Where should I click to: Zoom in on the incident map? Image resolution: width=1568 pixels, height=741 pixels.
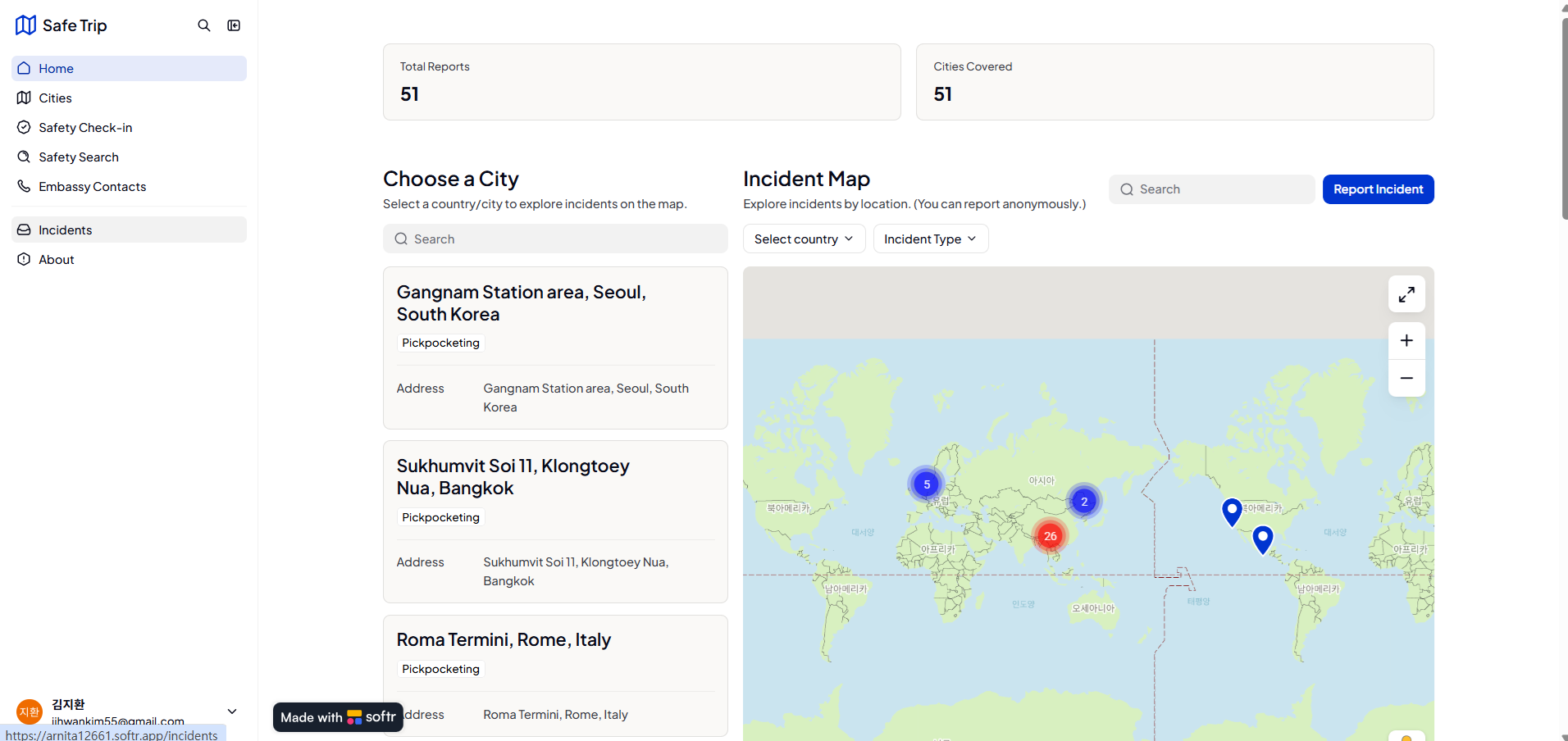pos(1406,341)
